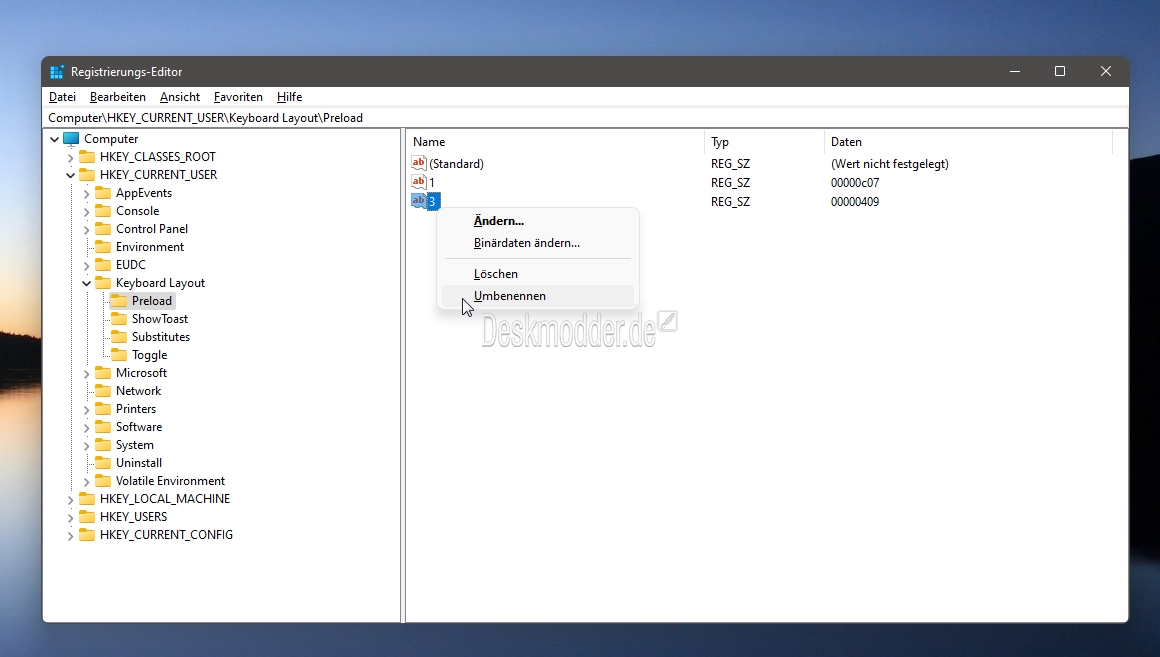Click the Console folder icon
The width and height of the screenshot is (1160, 657).
103,211
